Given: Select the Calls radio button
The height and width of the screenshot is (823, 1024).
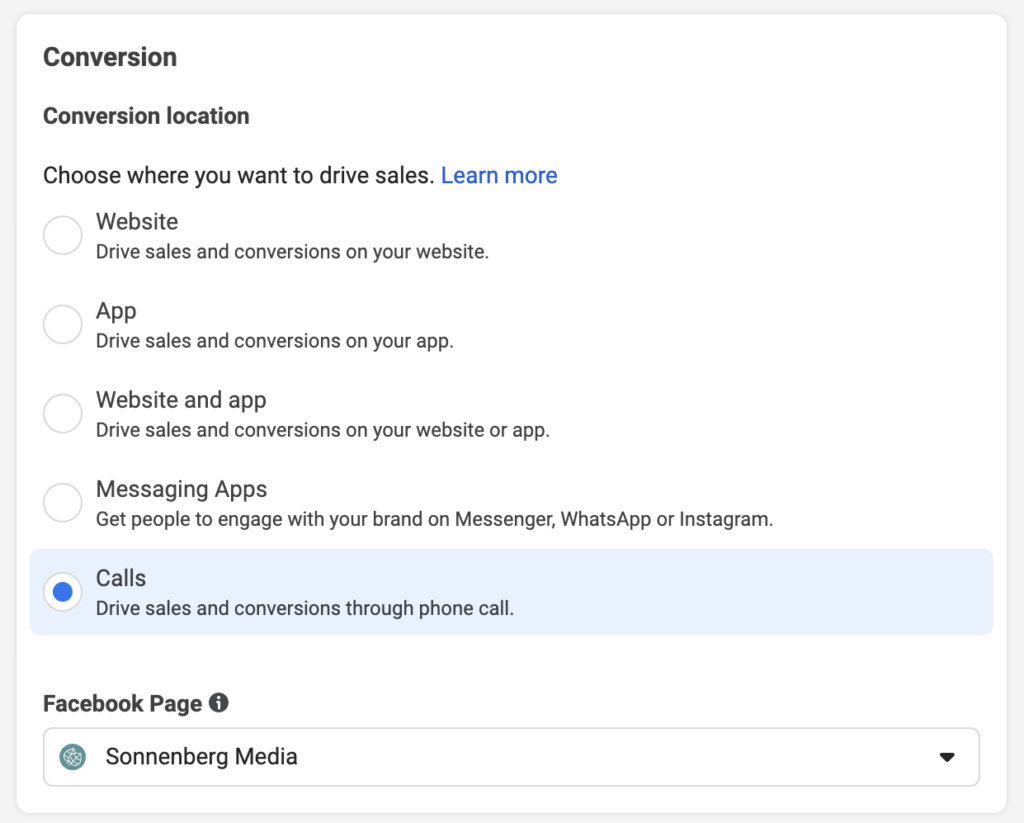Looking at the screenshot, I should (x=62, y=592).
